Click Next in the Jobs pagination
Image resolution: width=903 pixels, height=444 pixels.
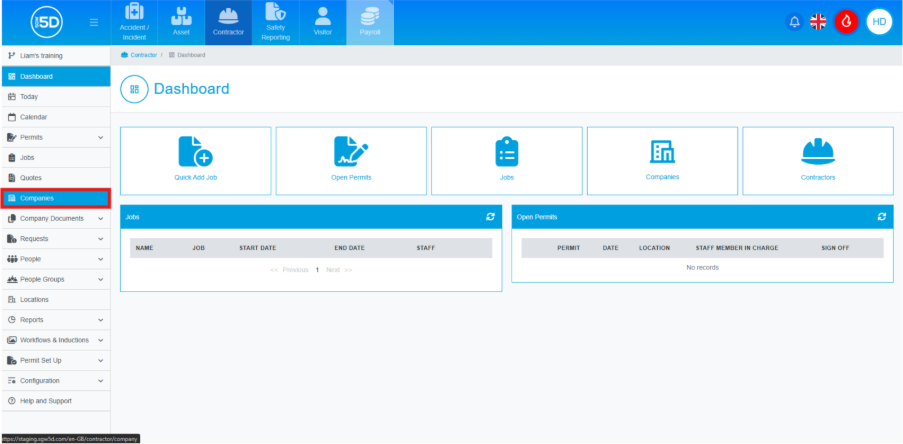click(x=333, y=270)
